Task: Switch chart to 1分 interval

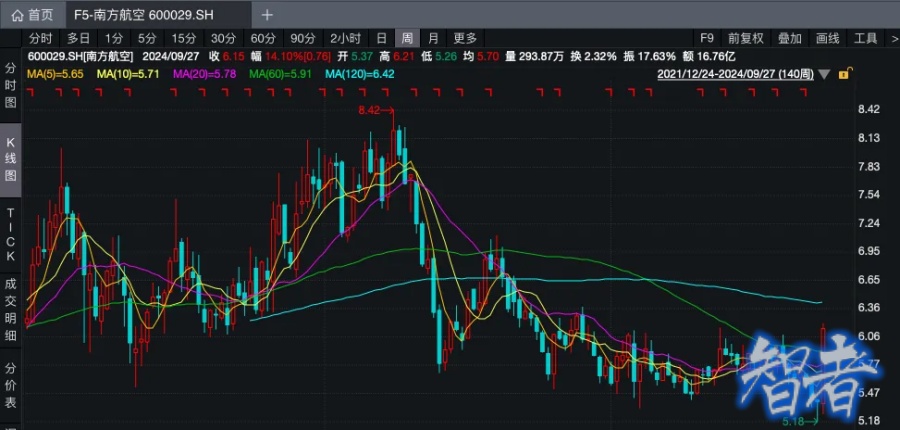Action: 114,38
